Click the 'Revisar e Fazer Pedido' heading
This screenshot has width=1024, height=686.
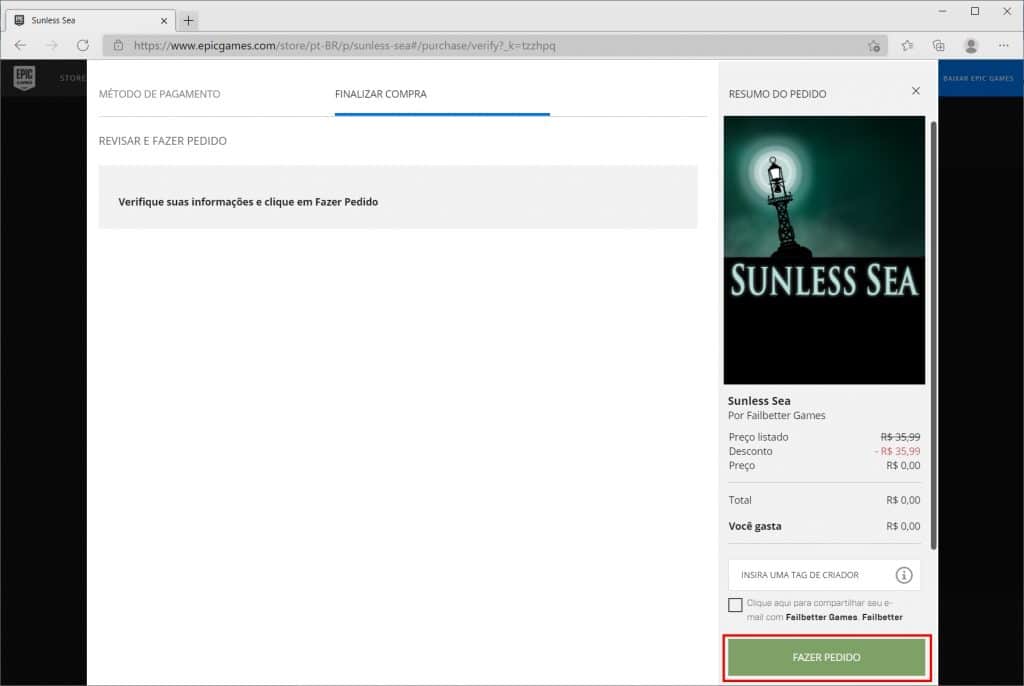click(163, 141)
